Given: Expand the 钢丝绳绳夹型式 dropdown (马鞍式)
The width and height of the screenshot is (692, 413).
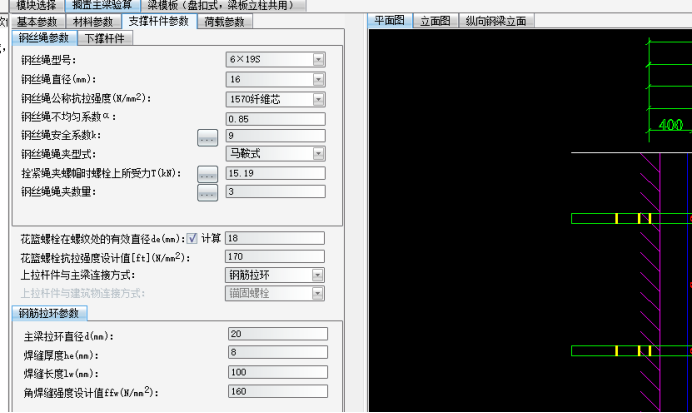Looking at the screenshot, I should (318, 154).
